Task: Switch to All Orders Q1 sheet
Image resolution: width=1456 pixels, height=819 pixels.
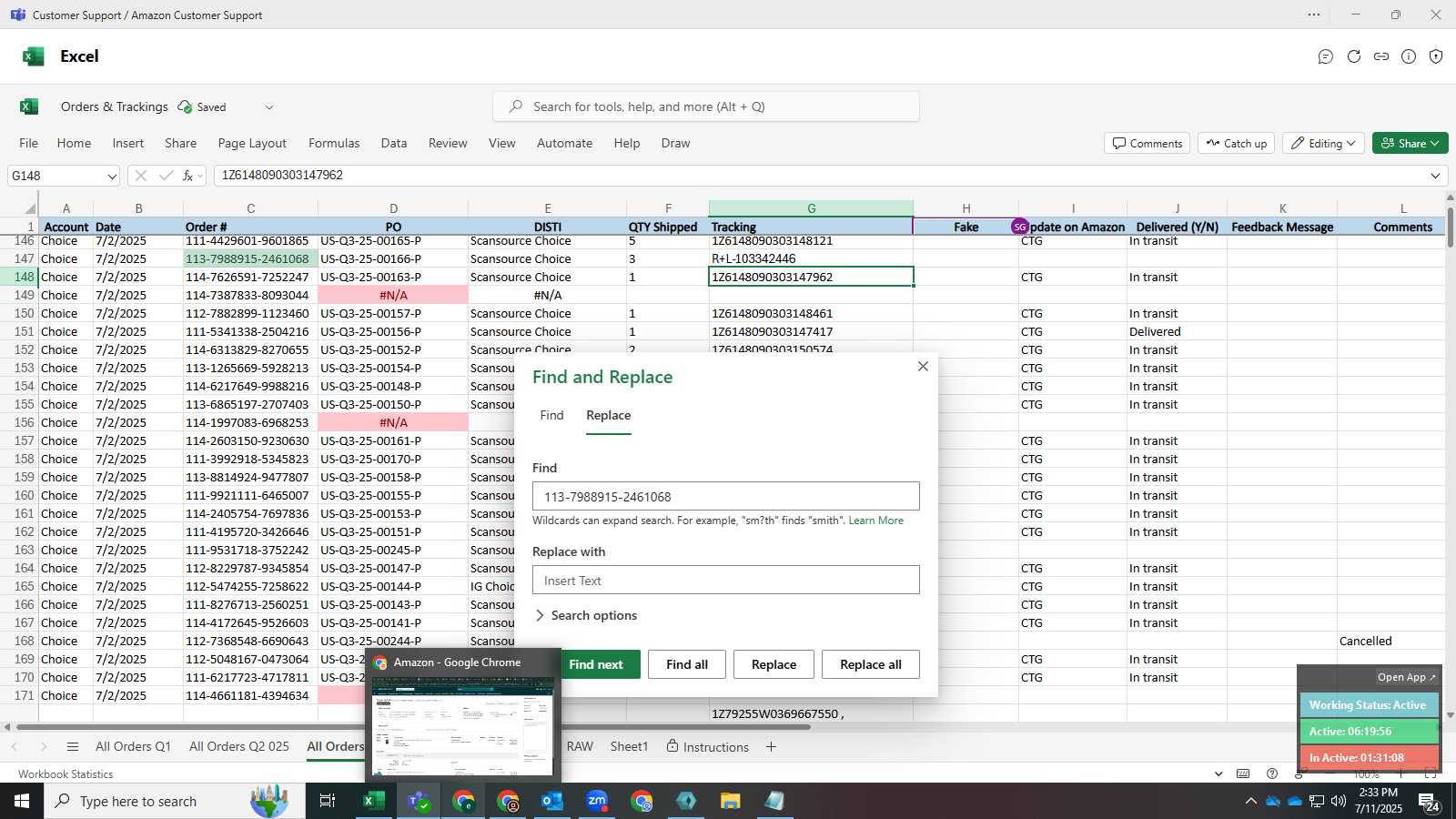Action: point(133,746)
